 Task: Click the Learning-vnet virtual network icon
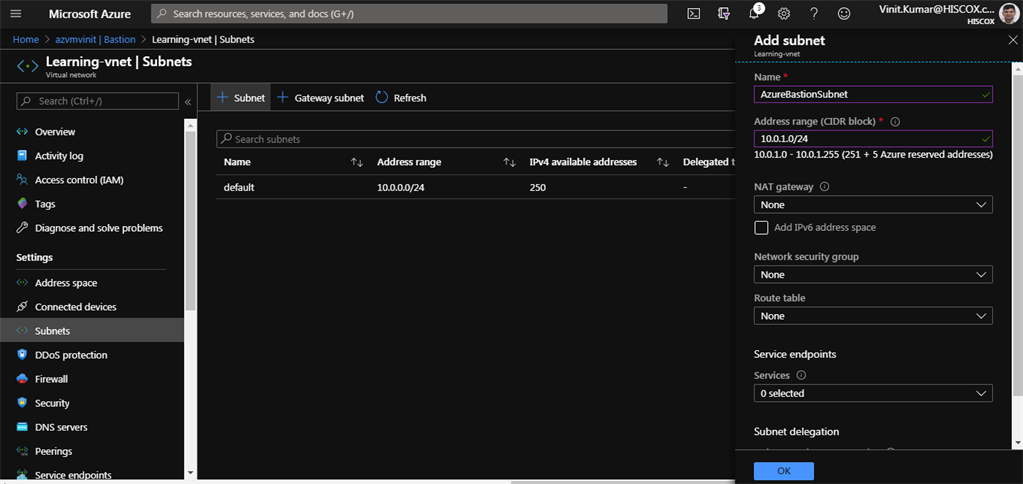pyautogui.click(x=27, y=66)
